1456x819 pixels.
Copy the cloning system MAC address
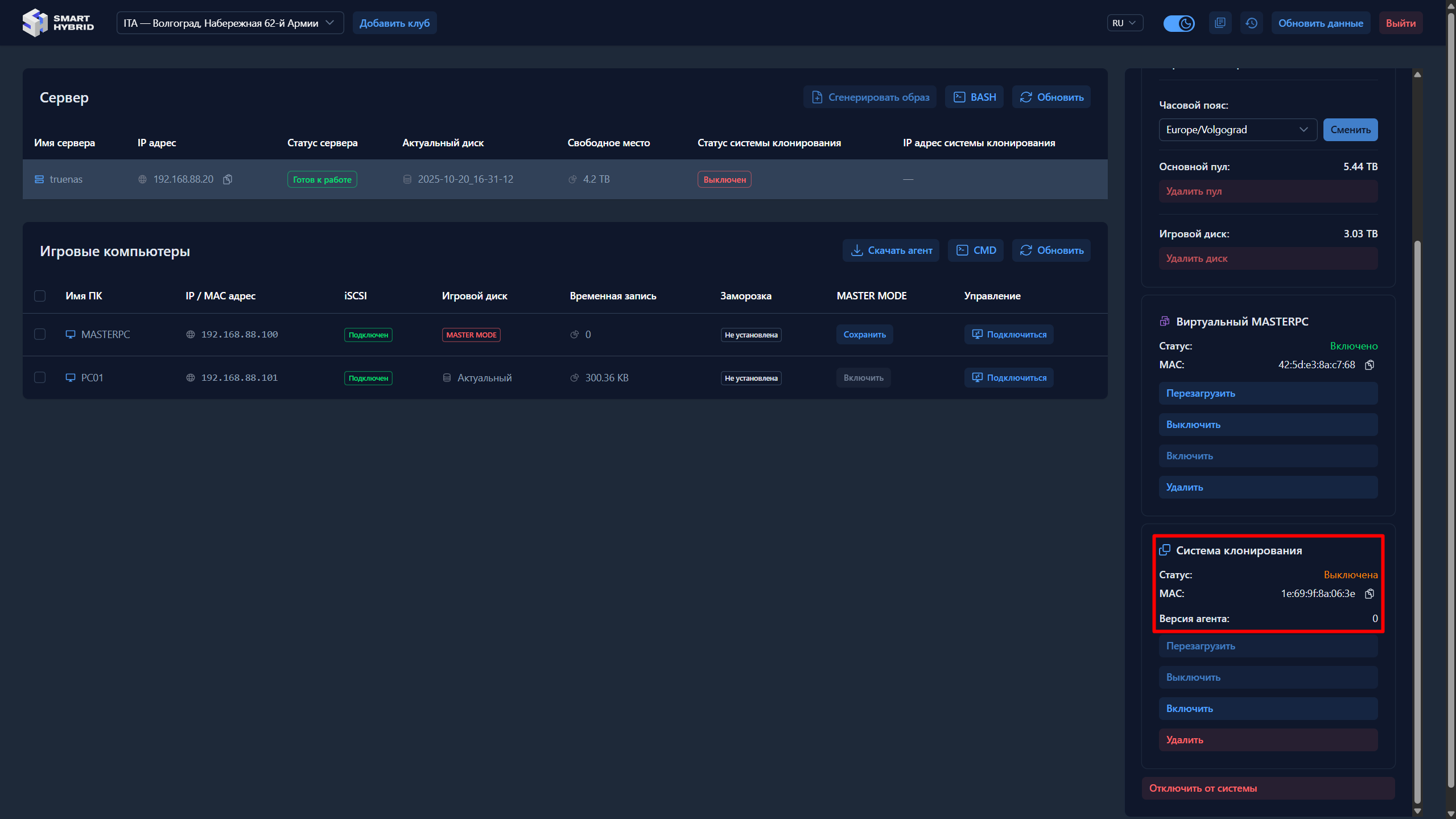(x=1370, y=594)
